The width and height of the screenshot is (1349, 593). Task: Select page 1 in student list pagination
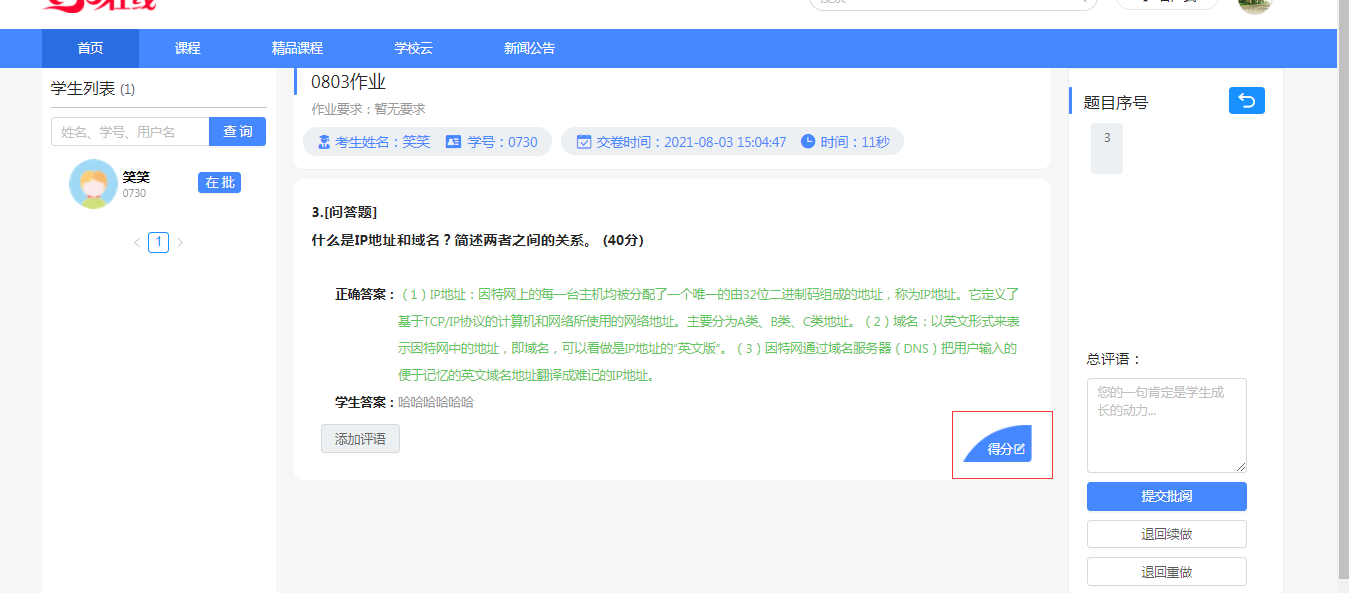pos(158,242)
